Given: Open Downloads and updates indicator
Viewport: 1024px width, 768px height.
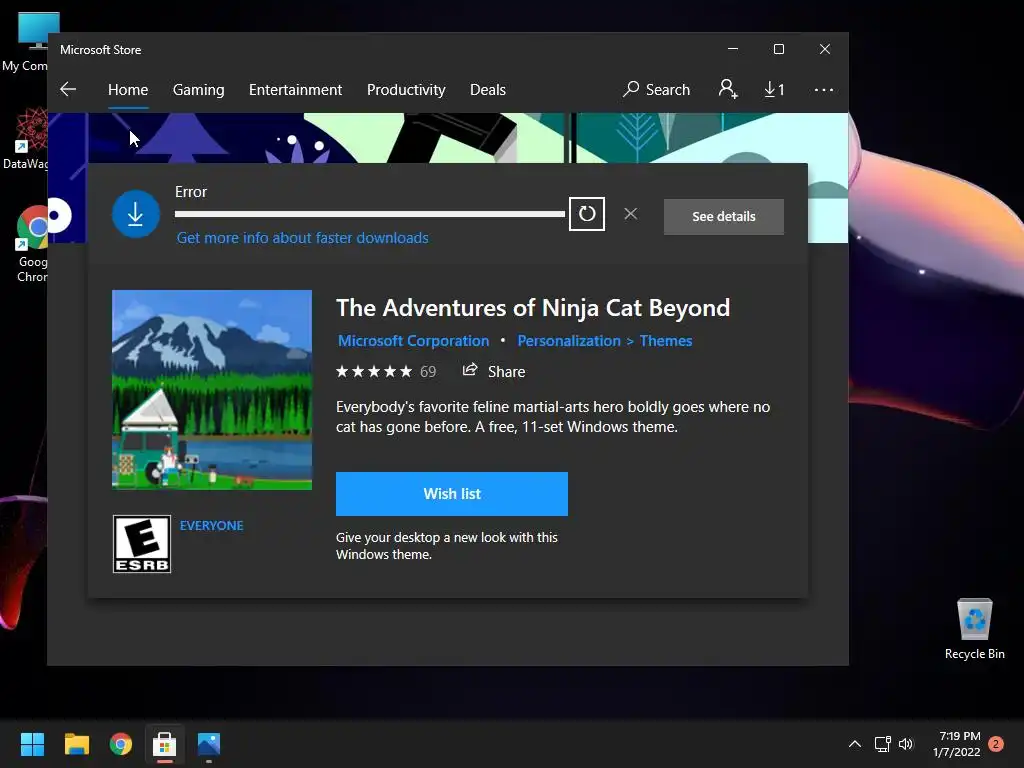Looking at the screenshot, I should [774, 89].
